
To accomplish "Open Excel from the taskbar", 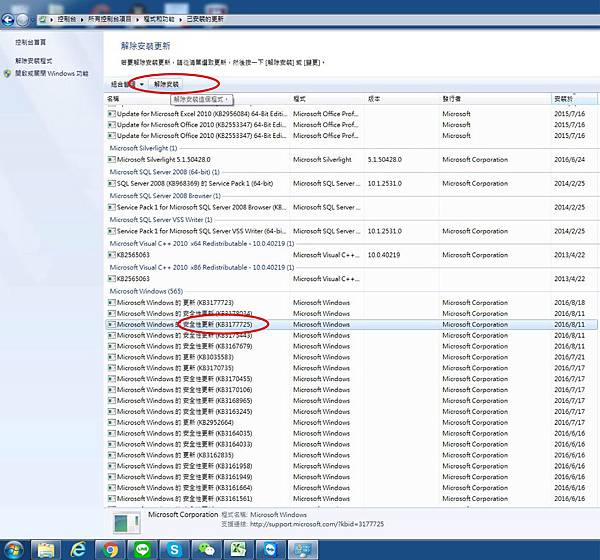I will pyautogui.click(x=239, y=550).
